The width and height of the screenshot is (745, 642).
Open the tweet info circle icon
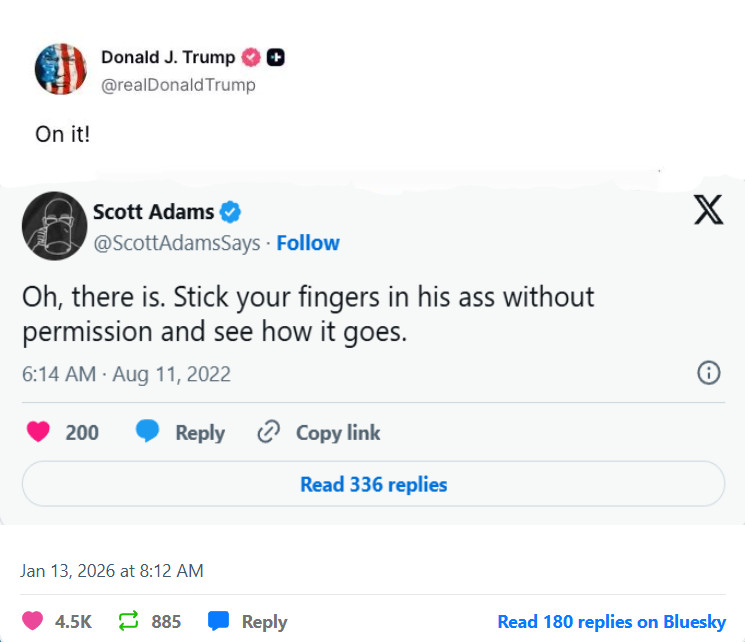click(709, 373)
